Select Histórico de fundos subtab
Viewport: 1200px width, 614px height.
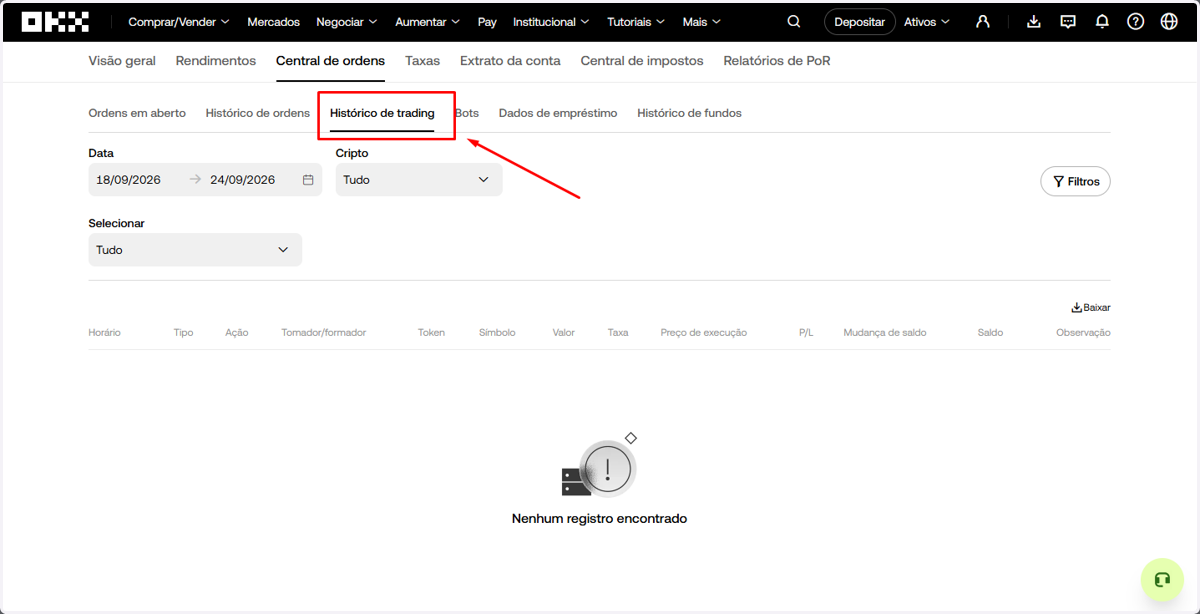pos(690,113)
